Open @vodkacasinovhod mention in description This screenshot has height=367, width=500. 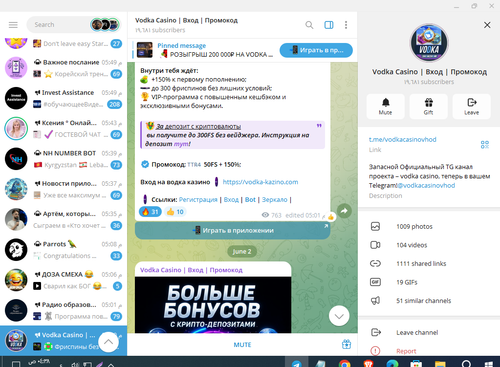[426, 185]
